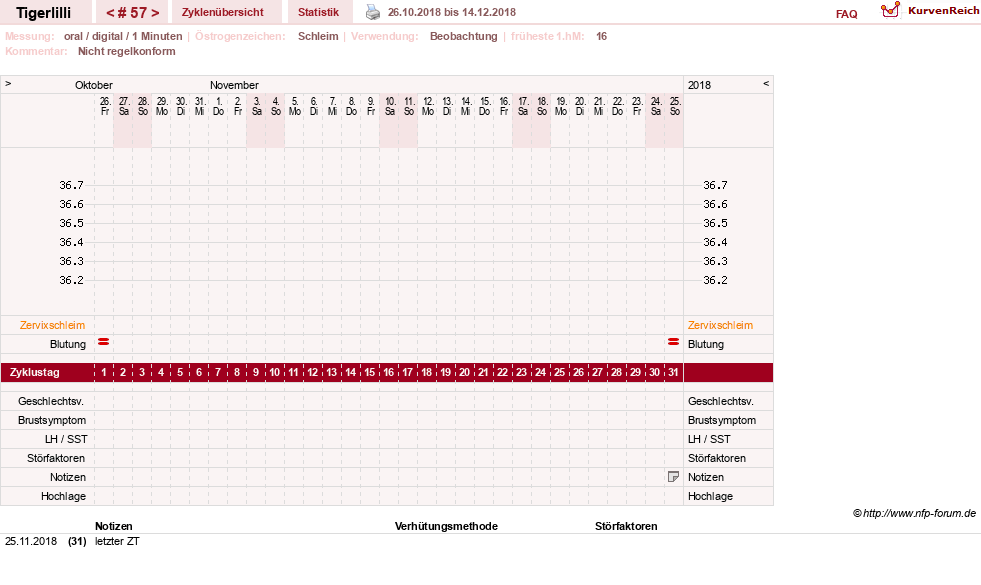Click the bleeding marker on cycle day 1
The width and height of the screenshot is (981, 585).
pyautogui.click(x=104, y=342)
